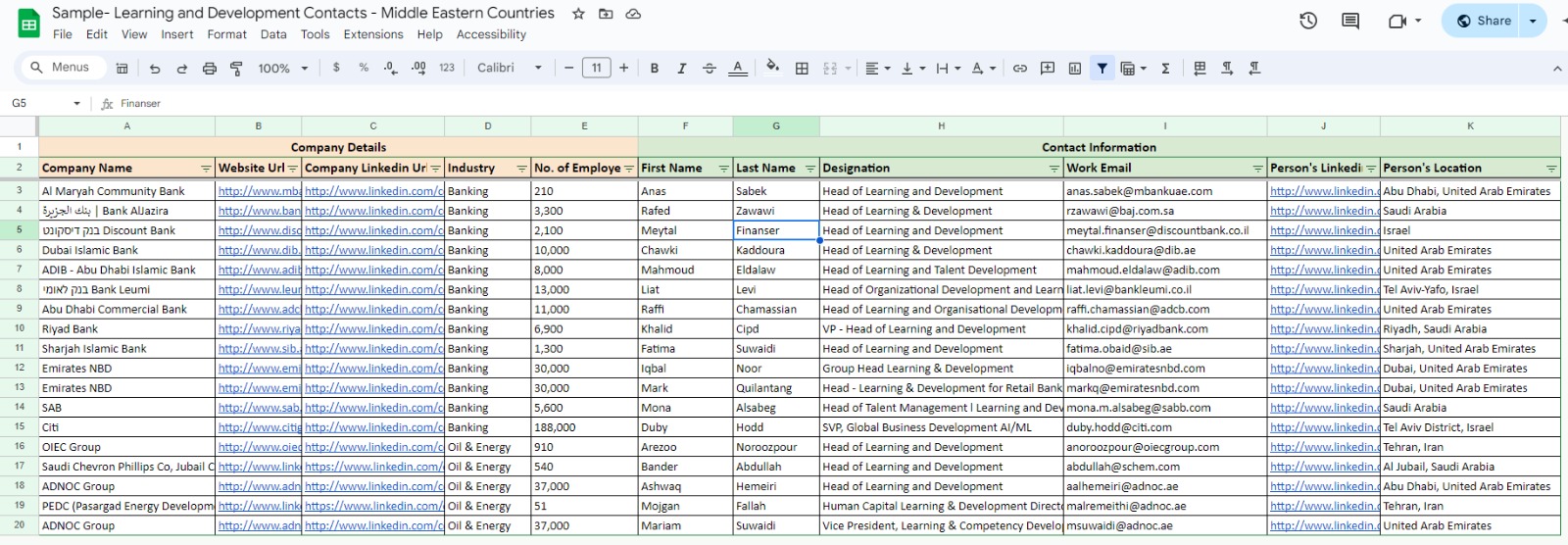Click the redo arrow in toolbar
Screen dimensions: 1568x545
(181, 68)
